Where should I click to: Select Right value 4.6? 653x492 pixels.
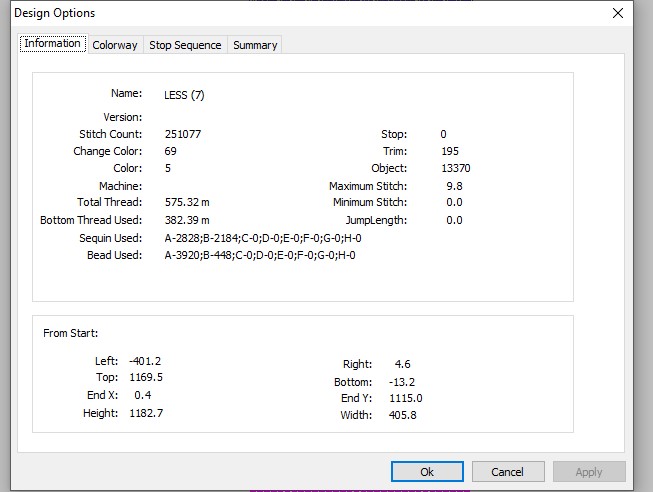(x=403, y=364)
